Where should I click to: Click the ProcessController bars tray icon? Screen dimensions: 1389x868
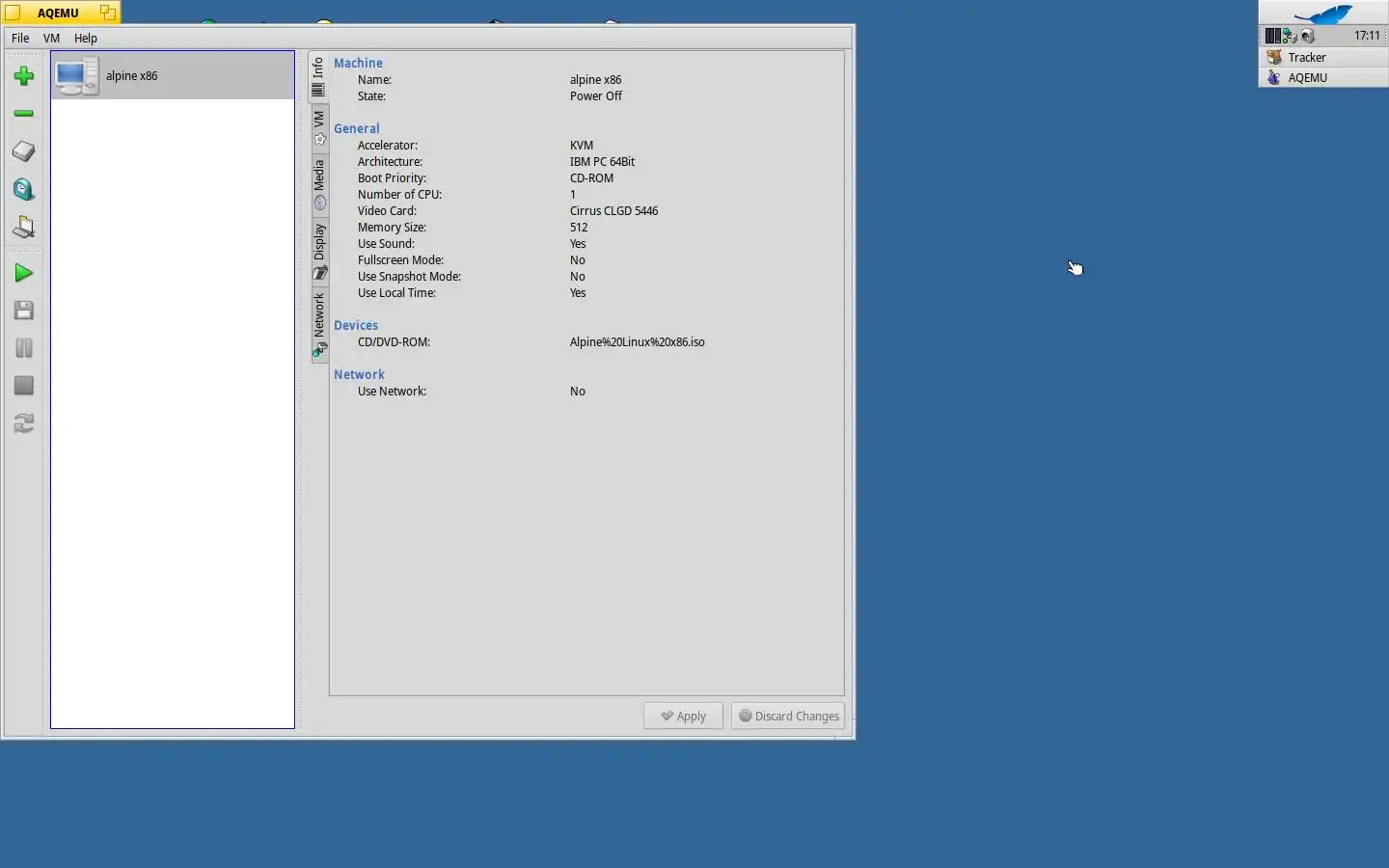(1272, 36)
